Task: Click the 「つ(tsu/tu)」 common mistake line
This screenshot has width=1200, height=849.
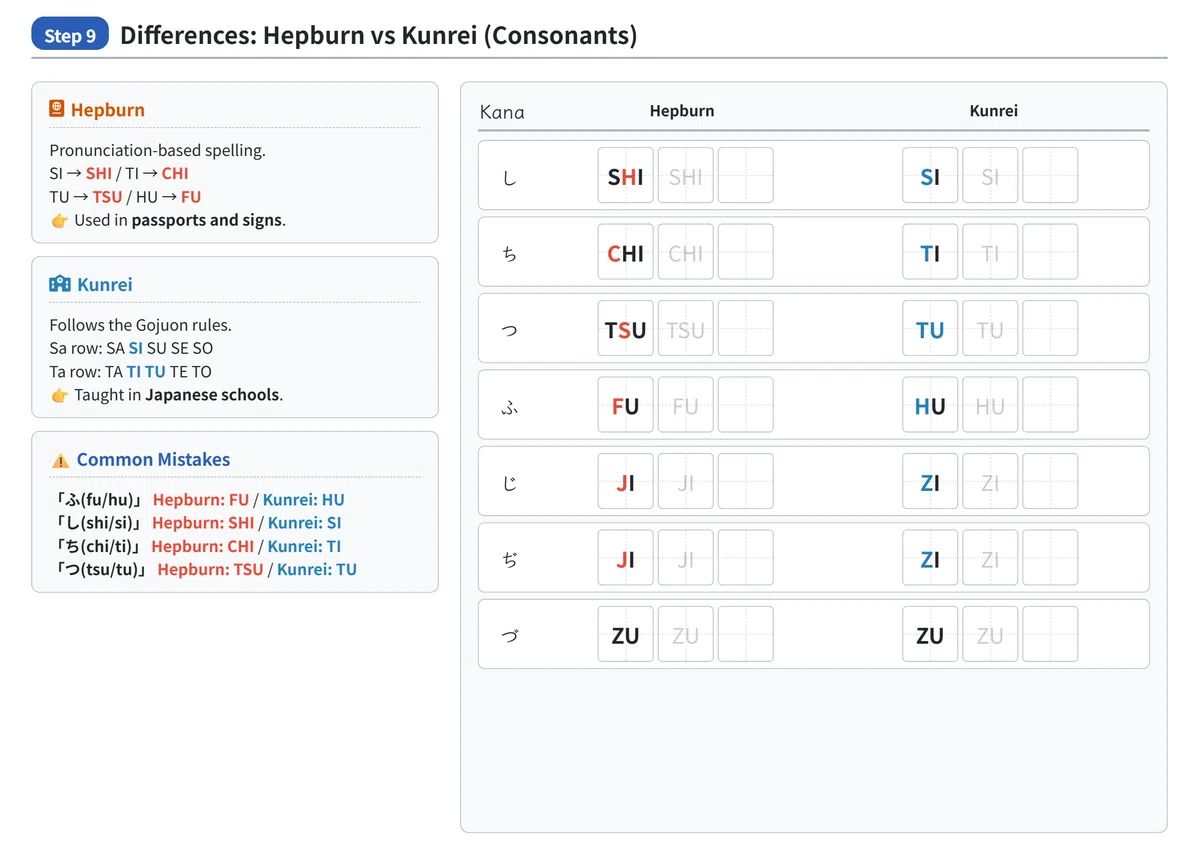Action: 206,569
